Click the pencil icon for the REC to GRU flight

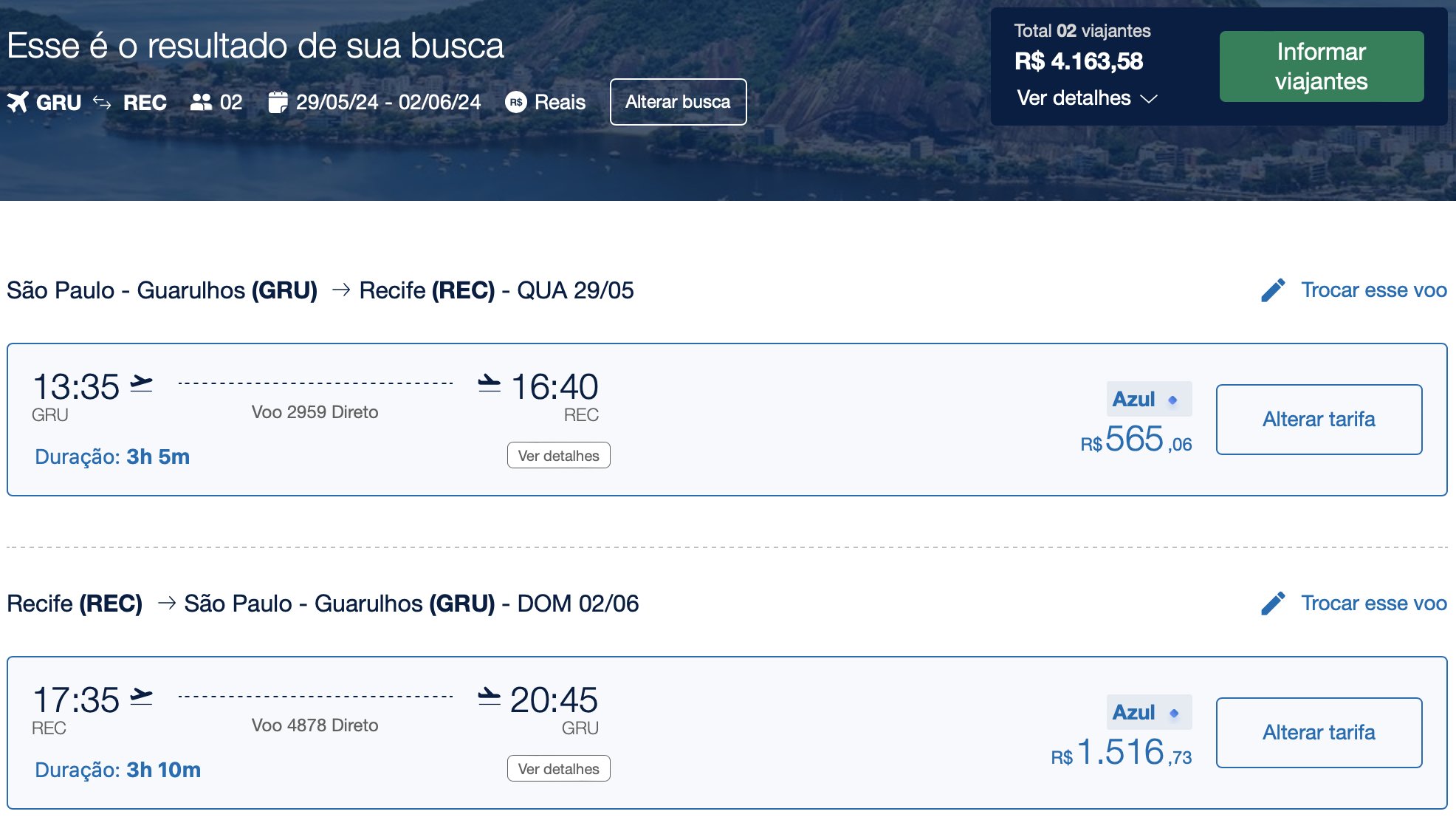[1274, 604]
